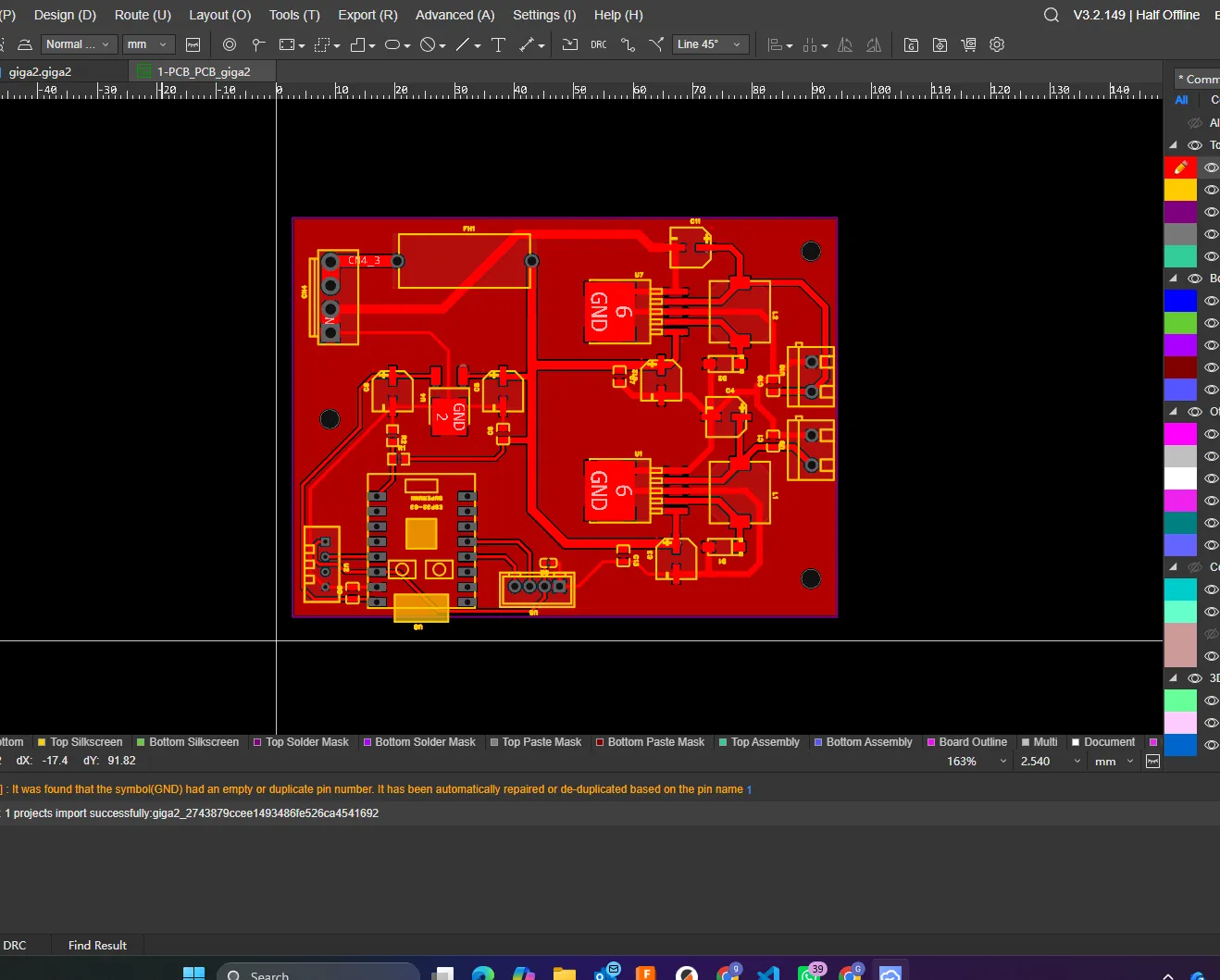
Task: Toggle visibility of the blue bottom layer
Action: 1211,301
